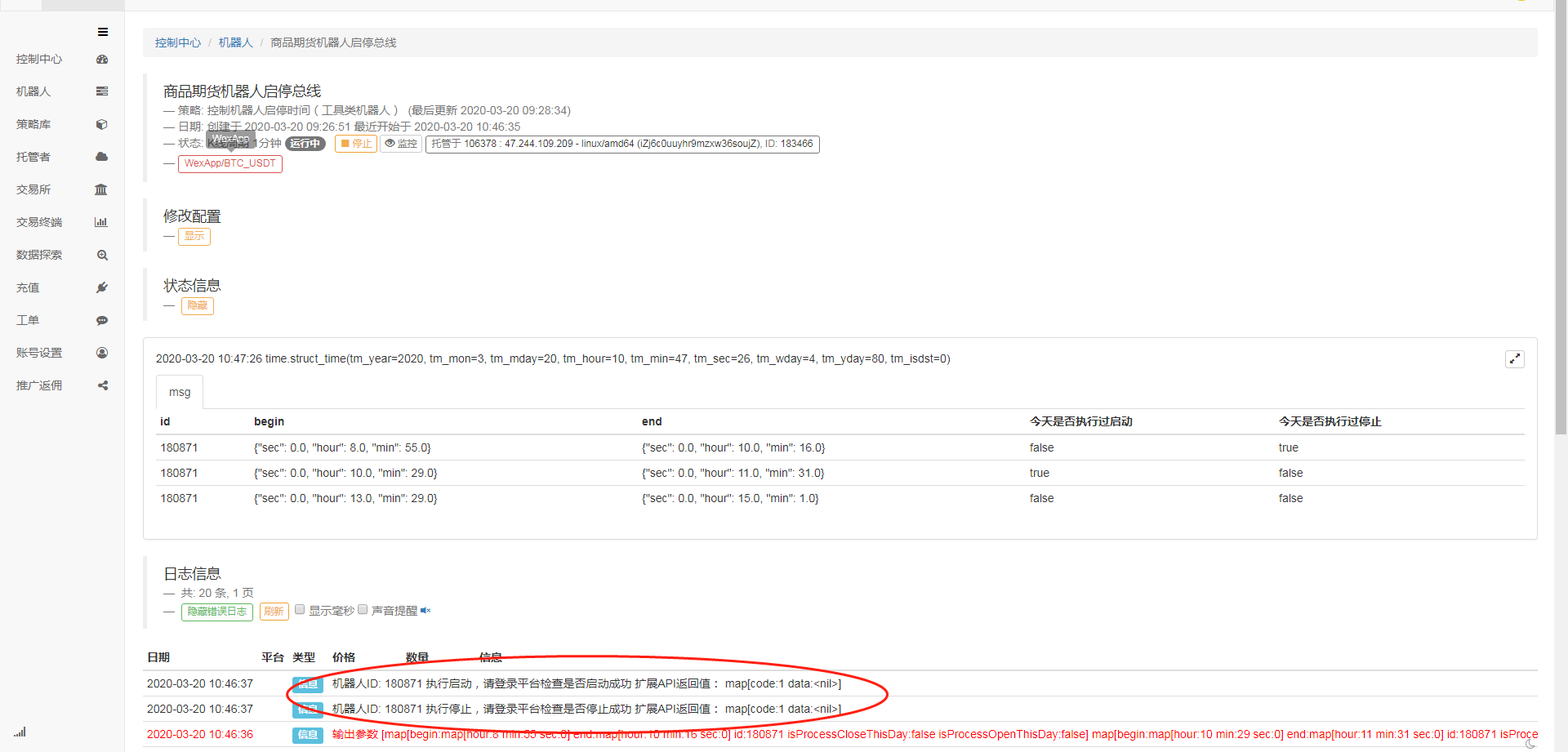The height and width of the screenshot is (752, 1568).
Task: Select the msg tab
Action: pos(180,392)
